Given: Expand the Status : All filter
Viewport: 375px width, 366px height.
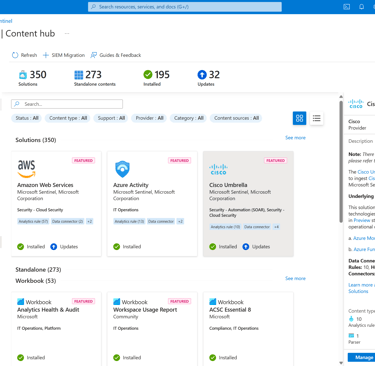Looking at the screenshot, I should (x=27, y=118).
